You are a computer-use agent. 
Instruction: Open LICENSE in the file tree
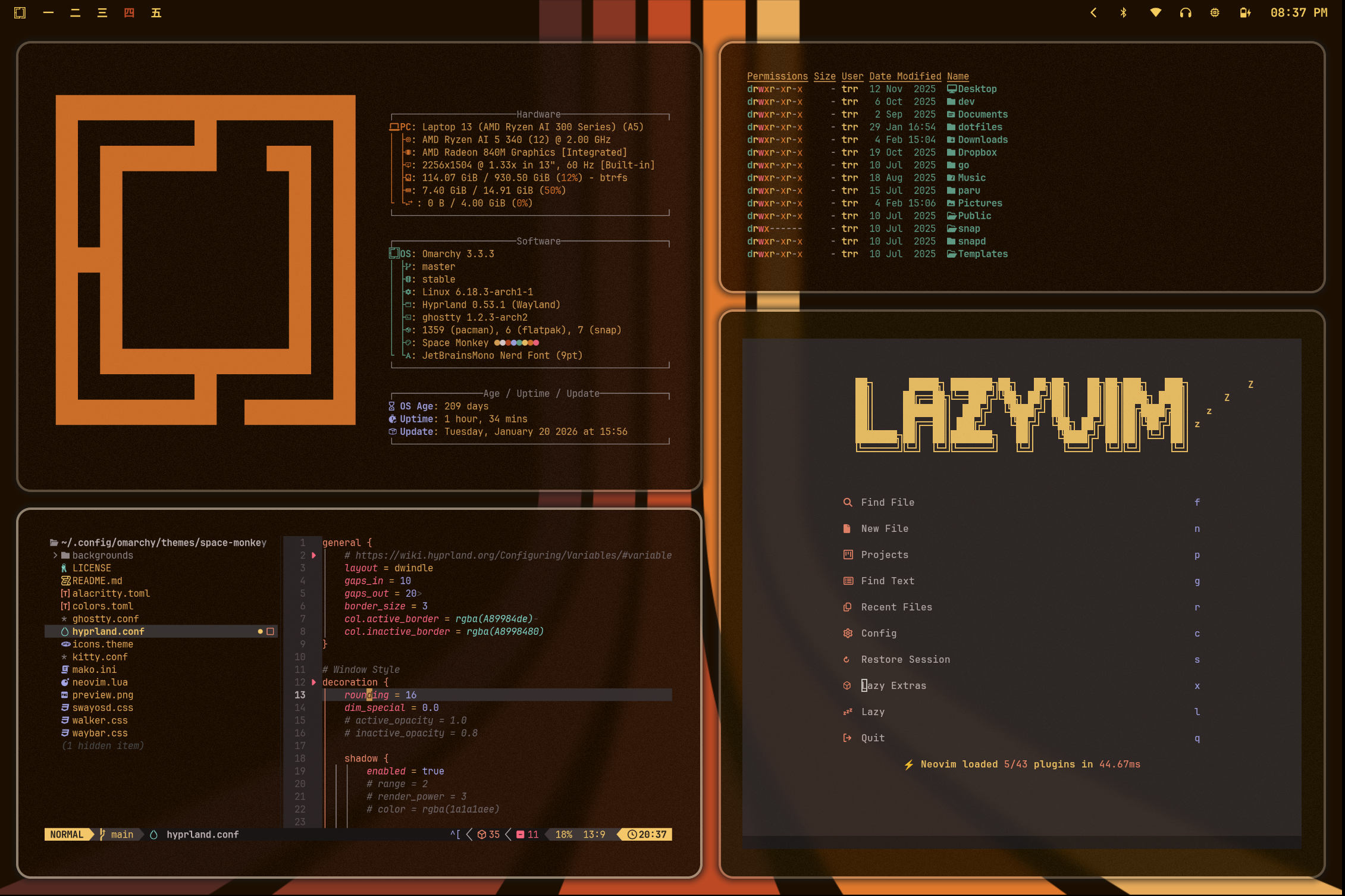click(92, 568)
